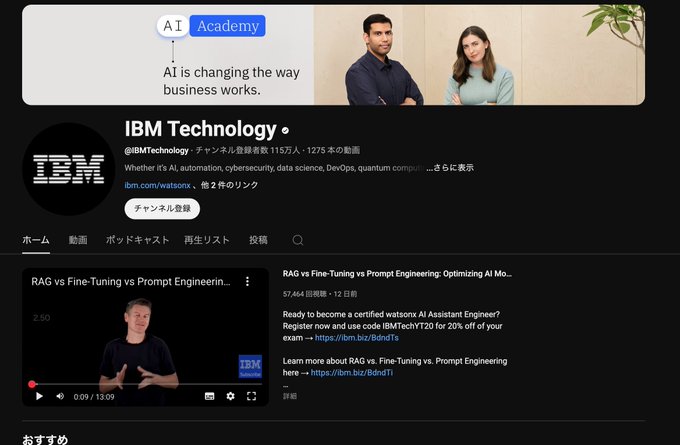Click the verified badge next to channel name
The height and width of the screenshot is (445, 680).
285,130
